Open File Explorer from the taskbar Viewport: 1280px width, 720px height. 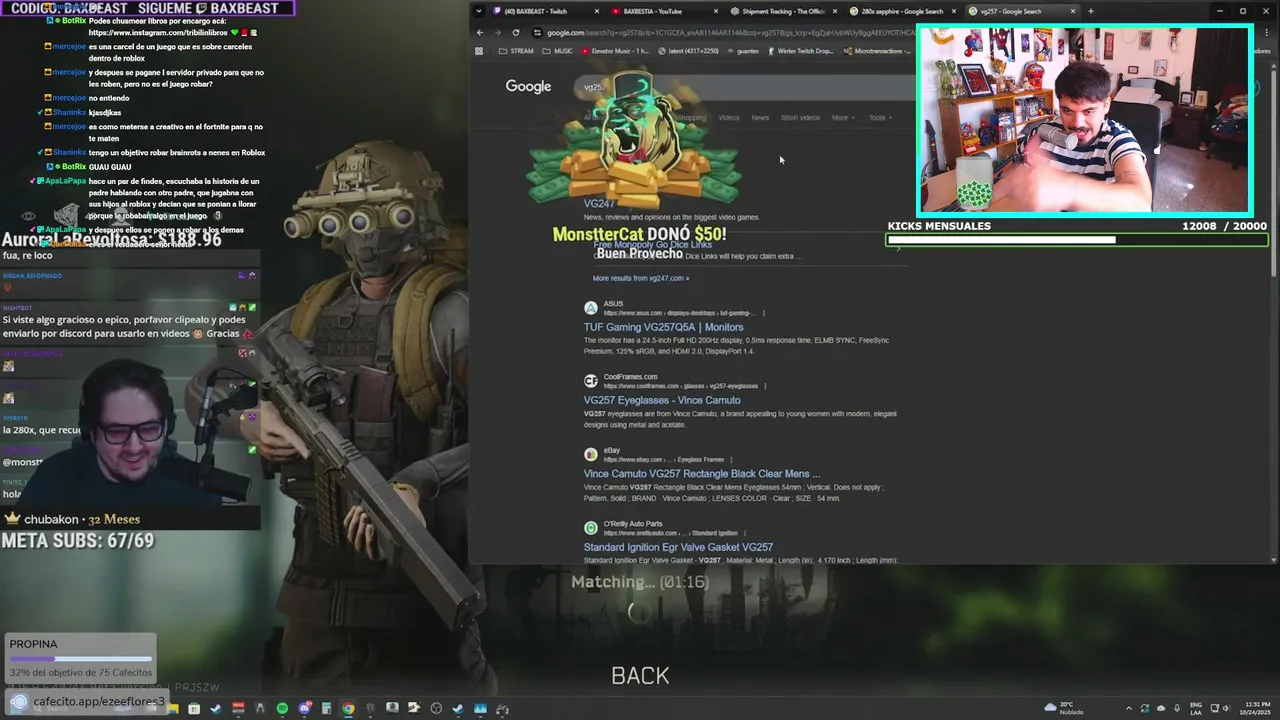[174, 709]
